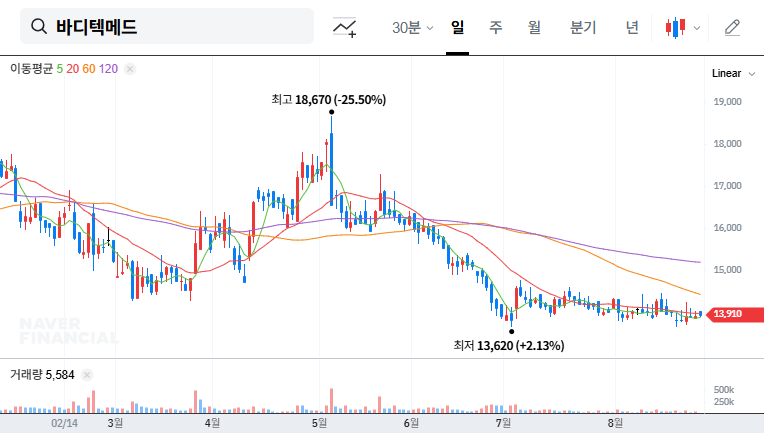
Task: Click the 19,000 price axis label
Action: point(727,102)
